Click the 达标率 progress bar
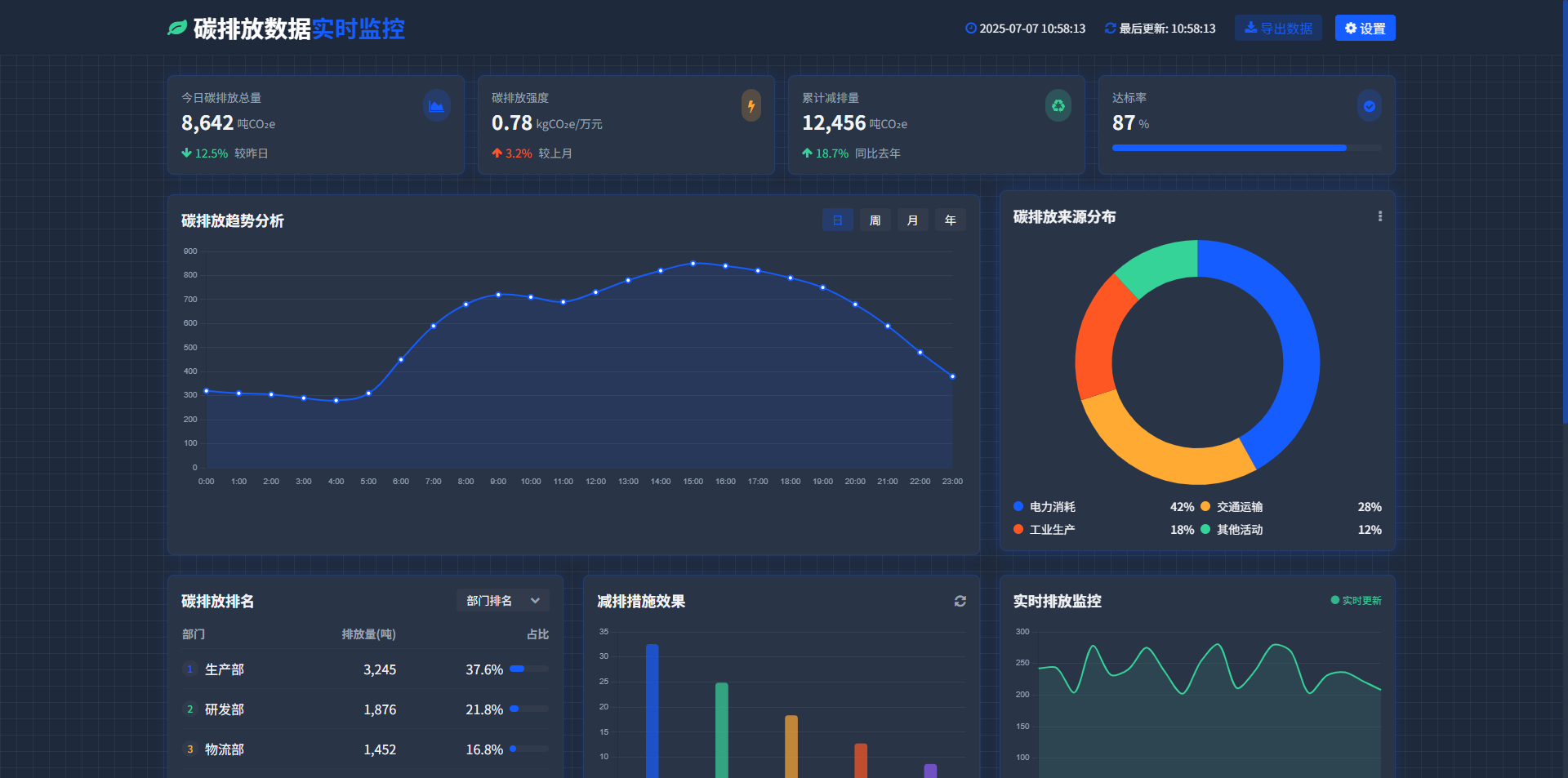The height and width of the screenshot is (778, 1568). (1247, 148)
